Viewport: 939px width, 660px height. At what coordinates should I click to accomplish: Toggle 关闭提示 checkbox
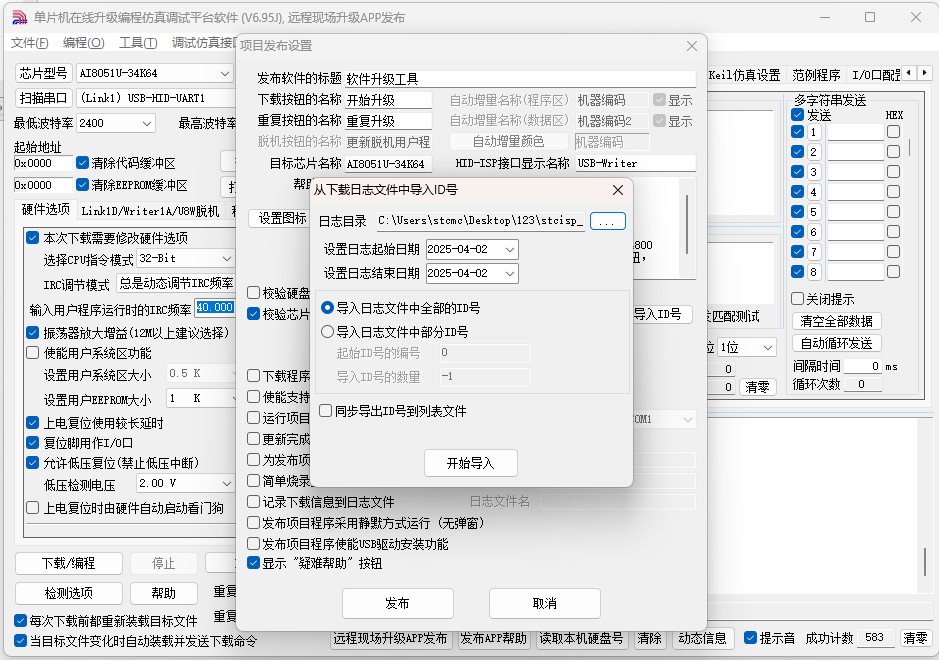(x=823, y=299)
